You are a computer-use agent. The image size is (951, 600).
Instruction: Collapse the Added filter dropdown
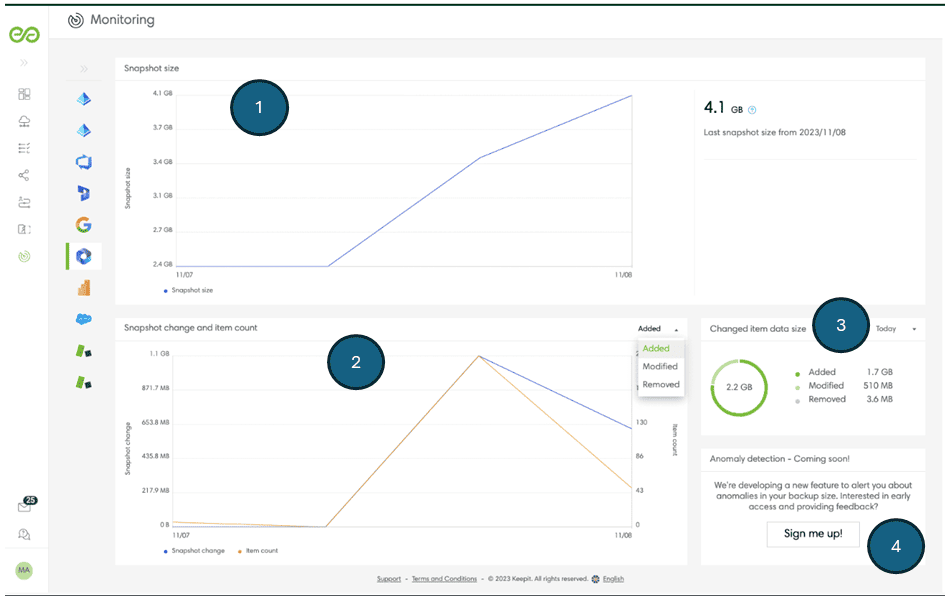[x=659, y=328]
